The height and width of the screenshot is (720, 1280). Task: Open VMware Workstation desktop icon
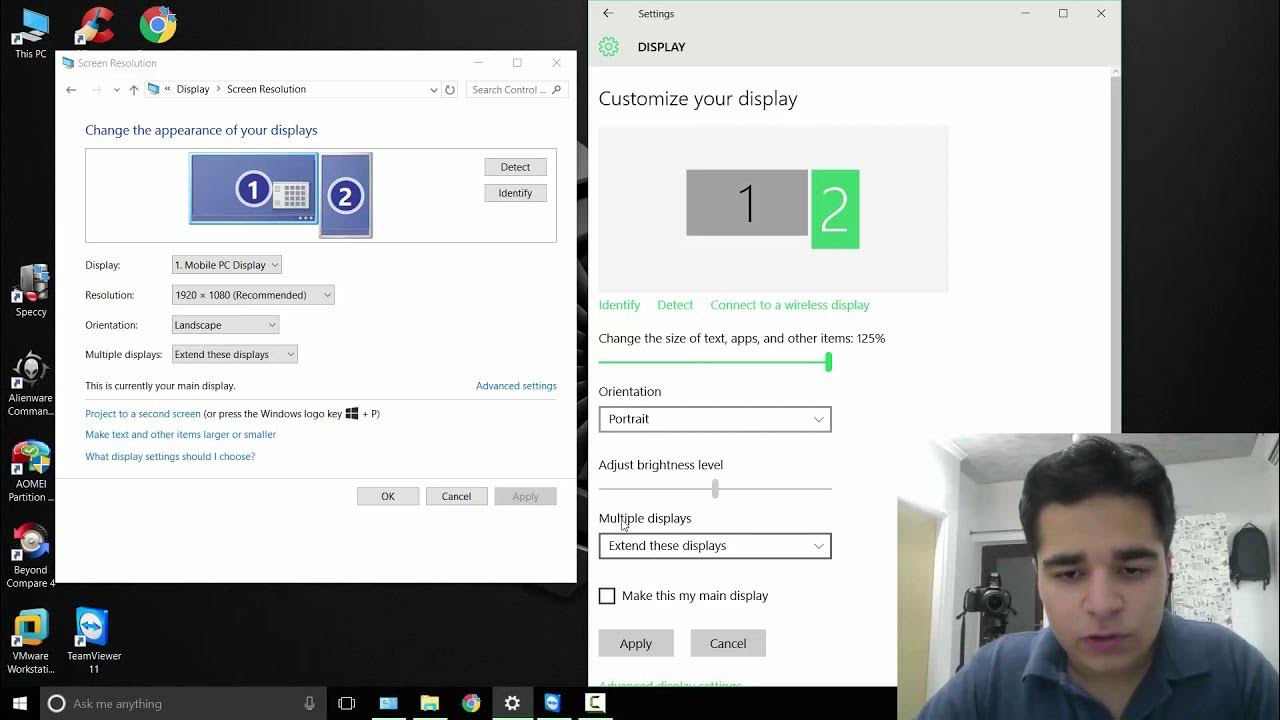(31, 642)
